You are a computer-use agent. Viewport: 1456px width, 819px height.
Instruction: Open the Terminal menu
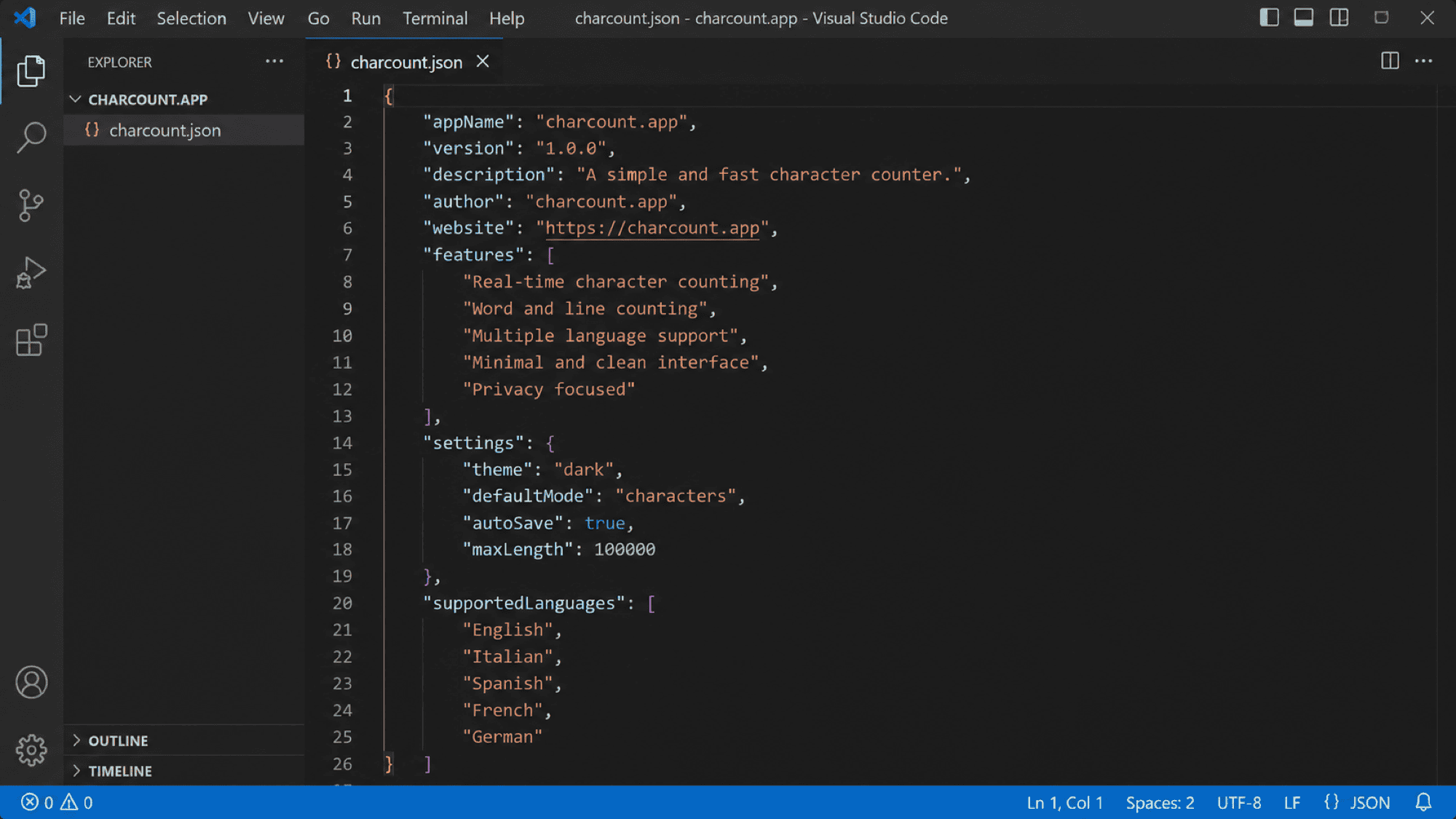click(x=435, y=18)
